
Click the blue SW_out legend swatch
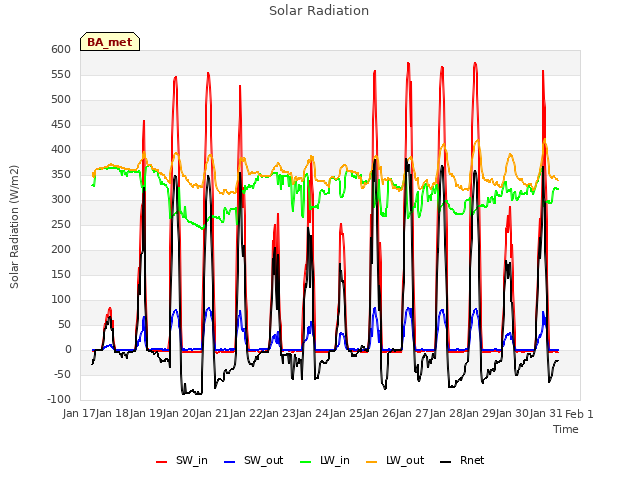click(230, 462)
